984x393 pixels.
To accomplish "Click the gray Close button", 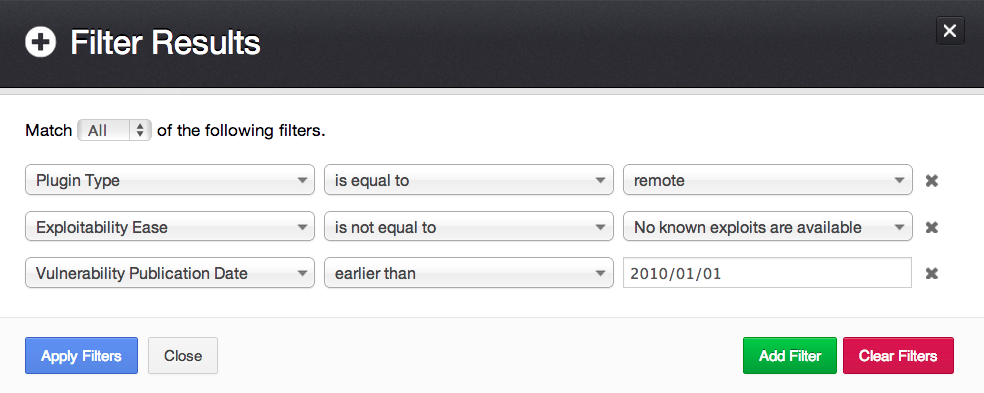I will [x=183, y=356].
